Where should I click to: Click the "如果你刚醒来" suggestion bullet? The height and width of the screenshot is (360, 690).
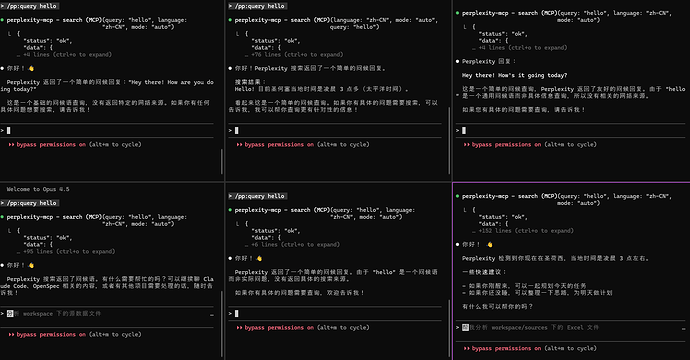coord(524,286)
